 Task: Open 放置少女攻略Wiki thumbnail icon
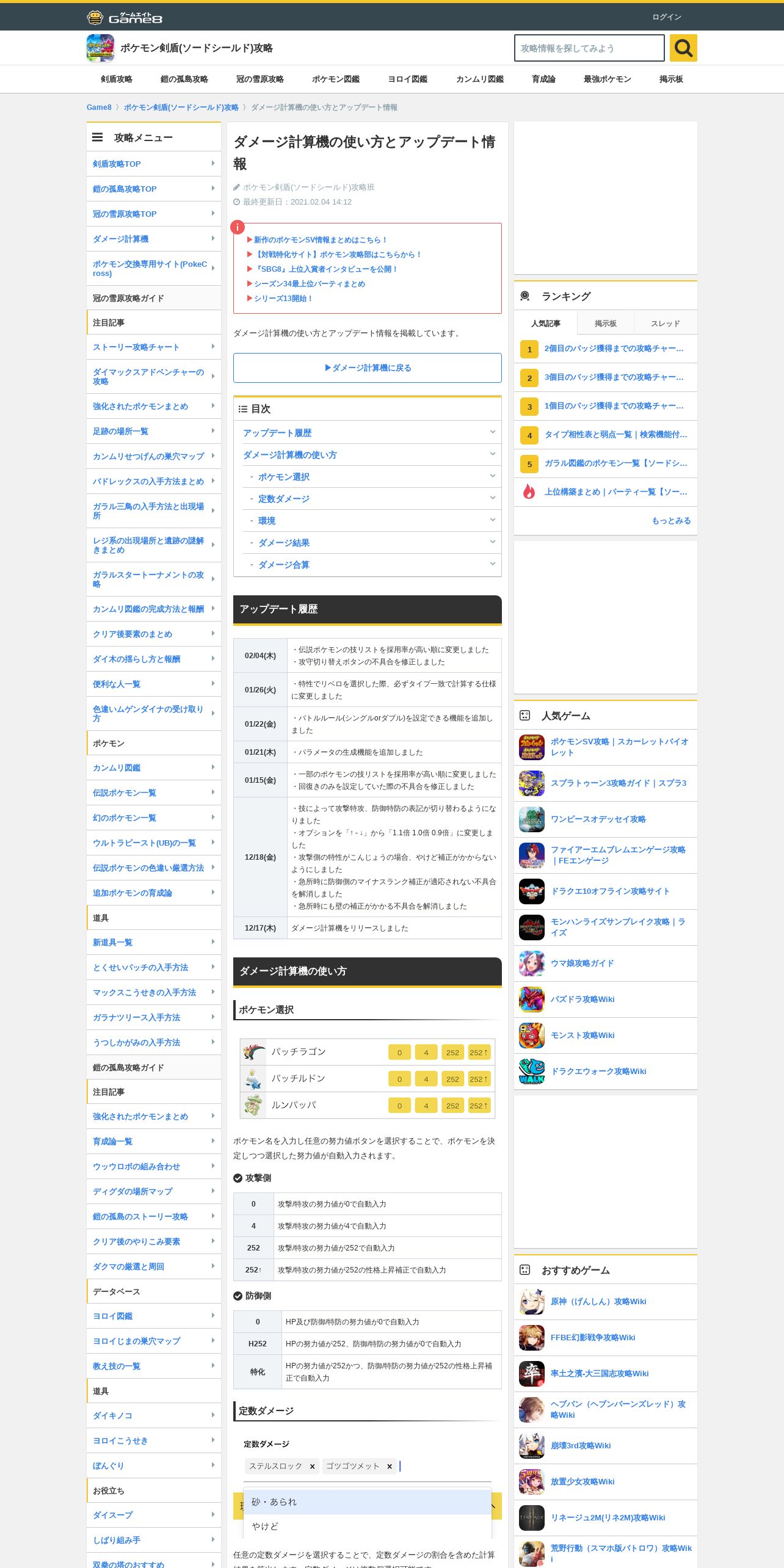(531, 1482)
